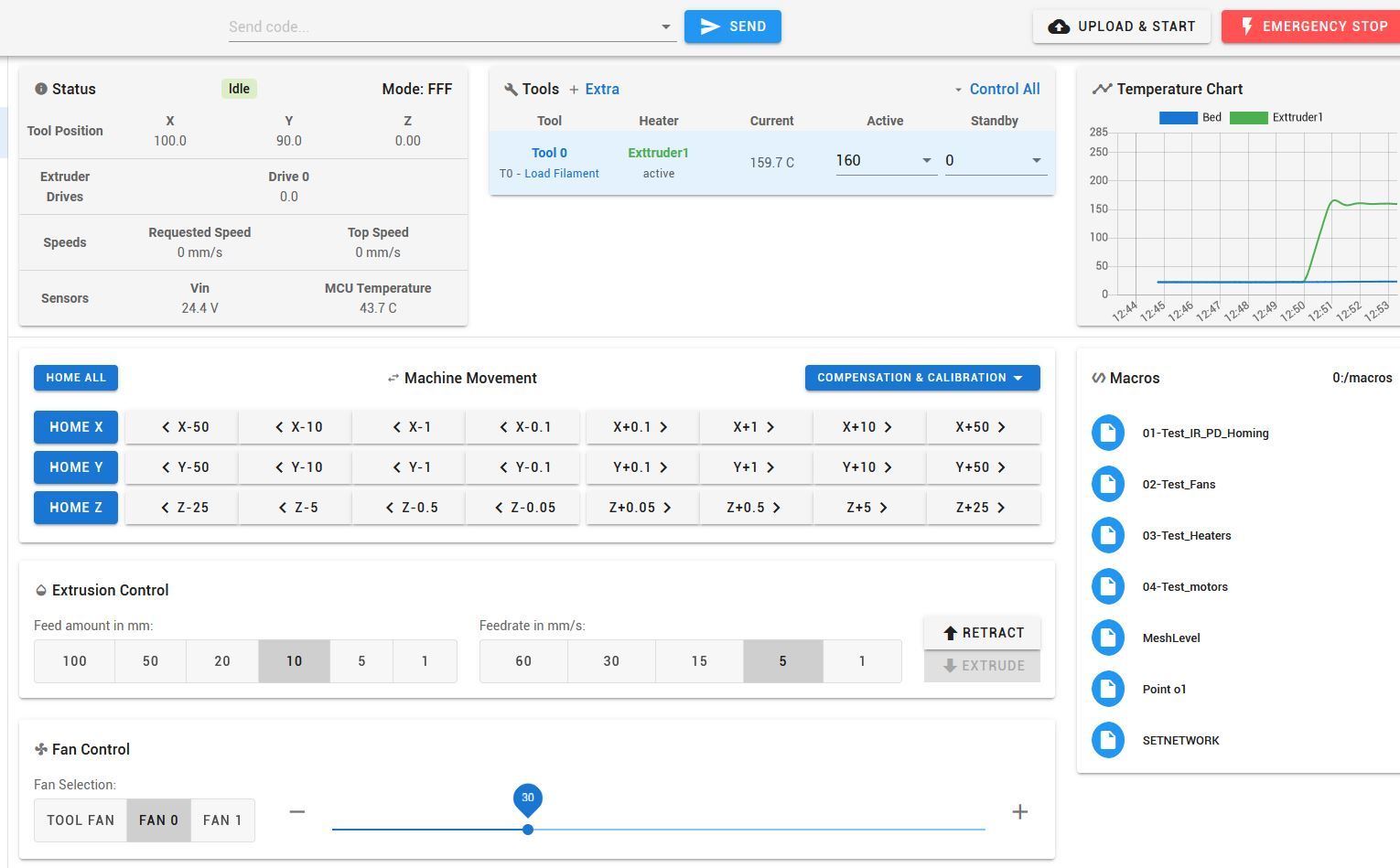1400x868 pixels.
Task: Click the fan speed slider handle
Action: point(528,830)
